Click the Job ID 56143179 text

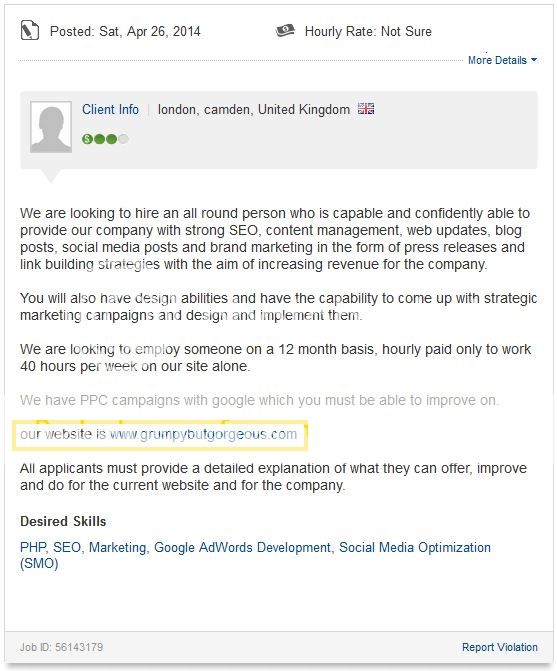pos(62,647)
